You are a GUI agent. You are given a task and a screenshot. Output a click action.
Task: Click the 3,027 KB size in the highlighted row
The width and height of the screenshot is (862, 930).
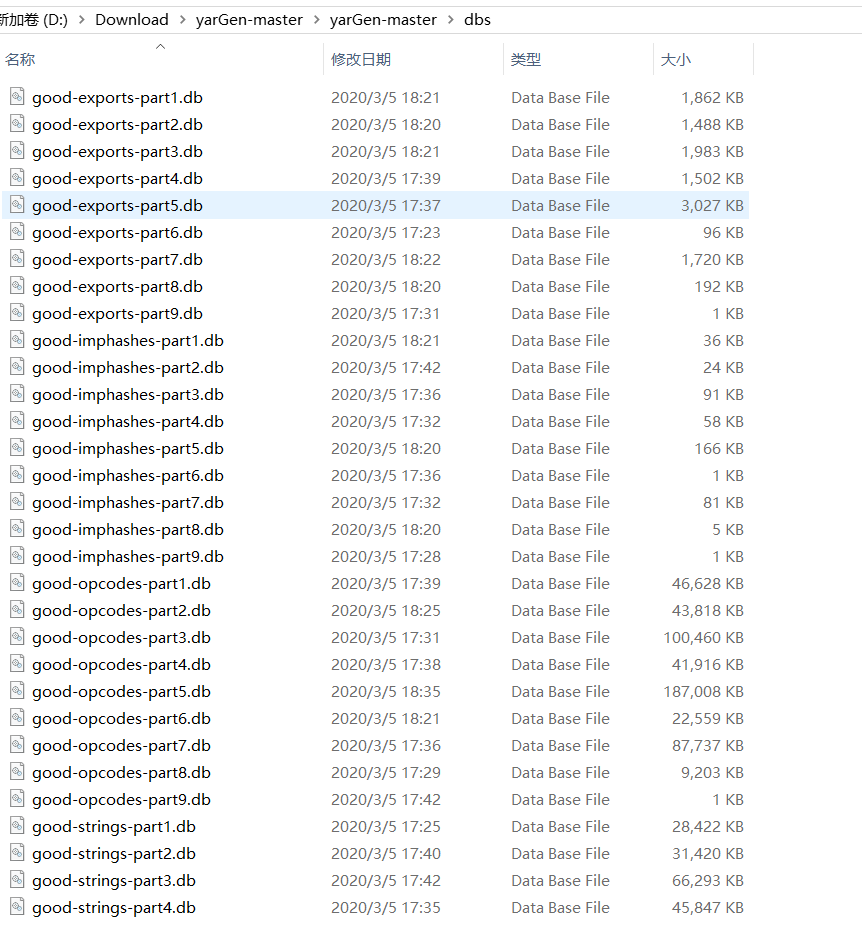712,205
